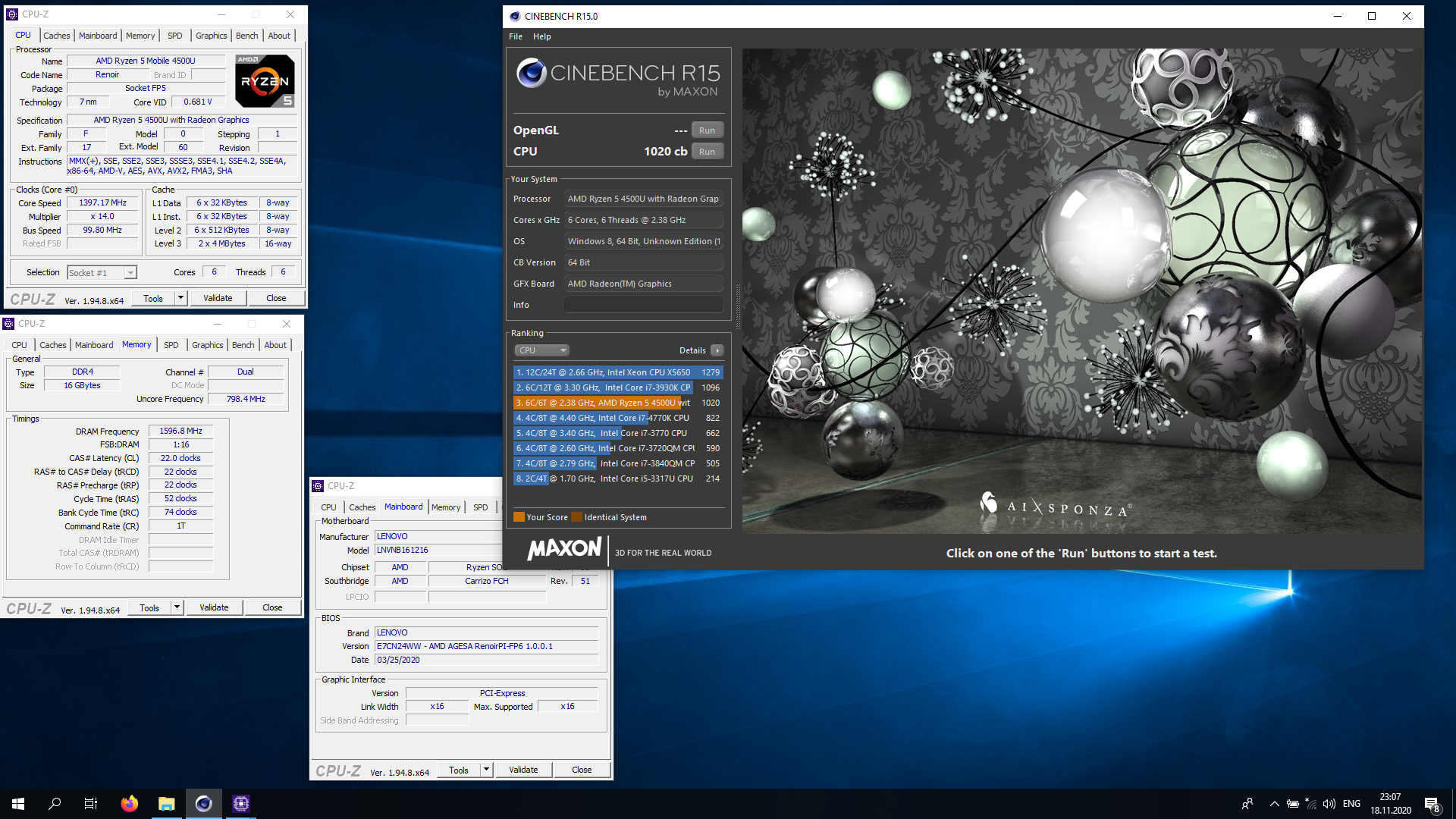Image resolution: width=1456 pixels, height=819 pixels.
Task: Launch Firefox from the taskbar
Action: [x=130, y=804]
